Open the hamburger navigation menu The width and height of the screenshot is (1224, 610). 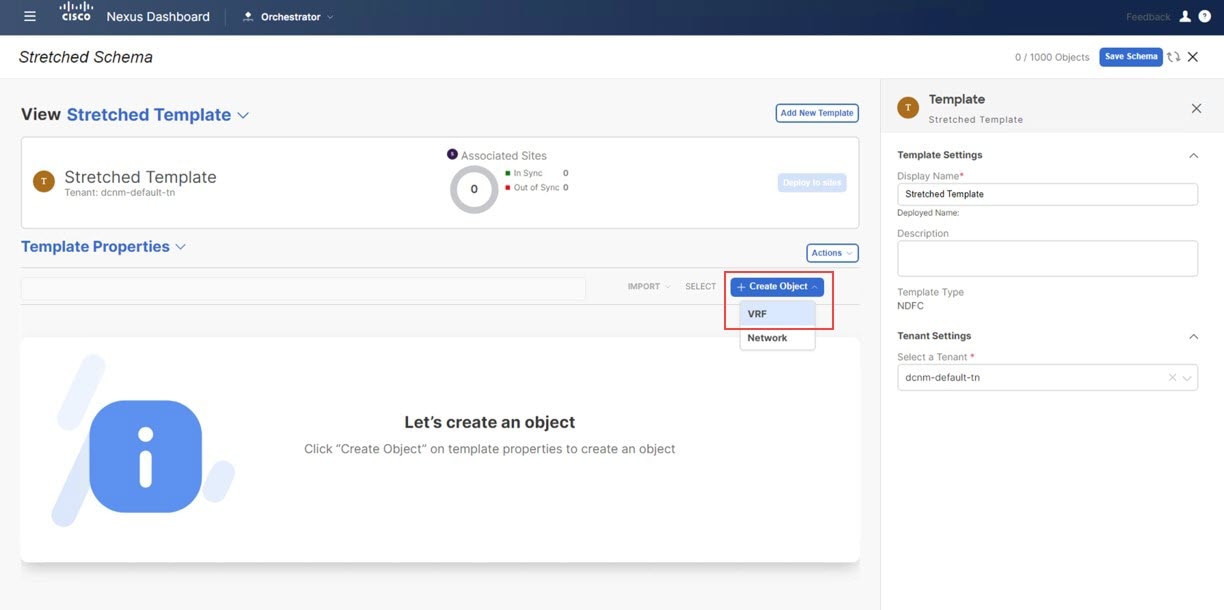click(x=30, y=16)
